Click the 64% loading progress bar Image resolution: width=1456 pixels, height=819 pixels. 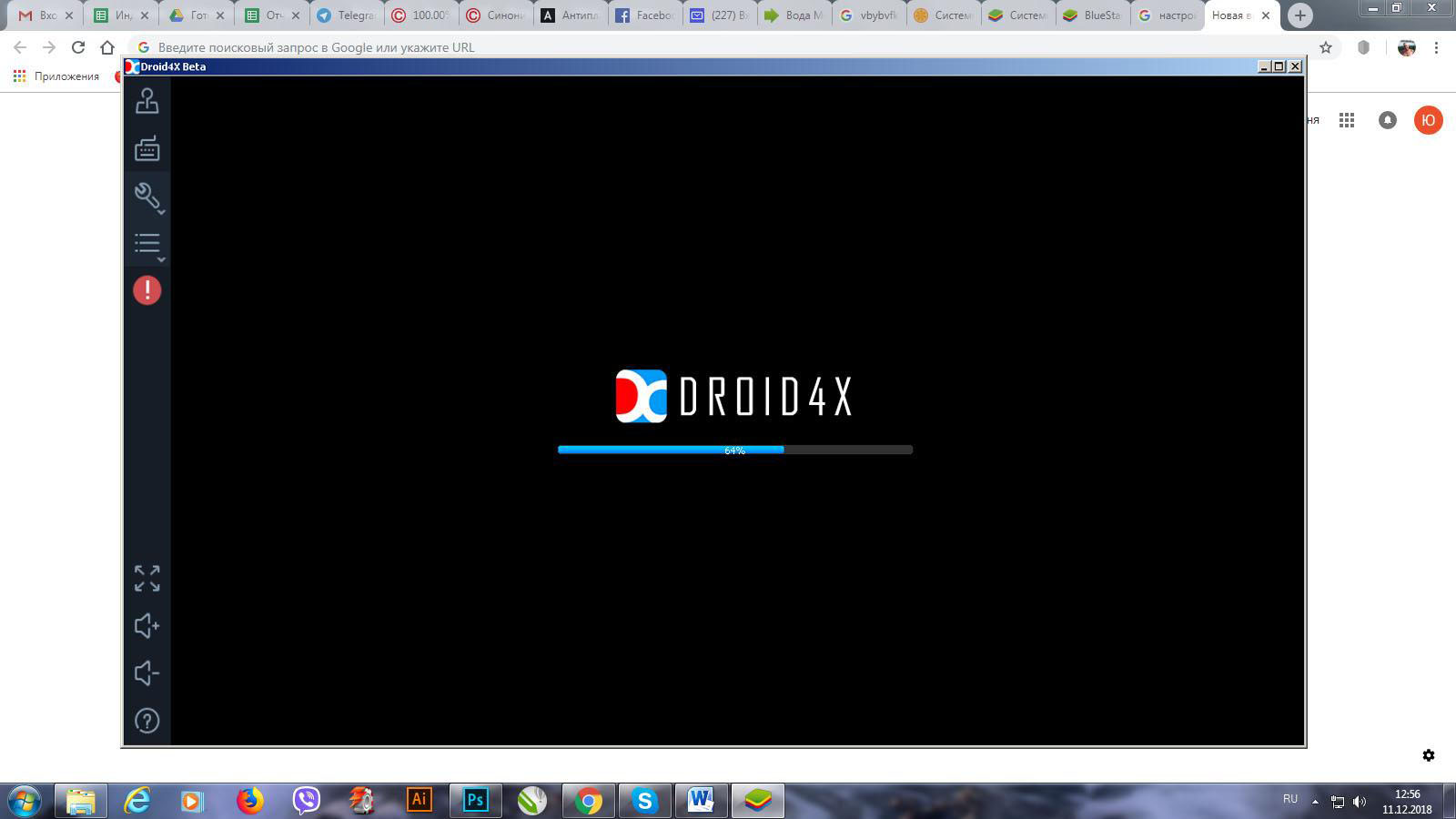(x=735, y=450)
